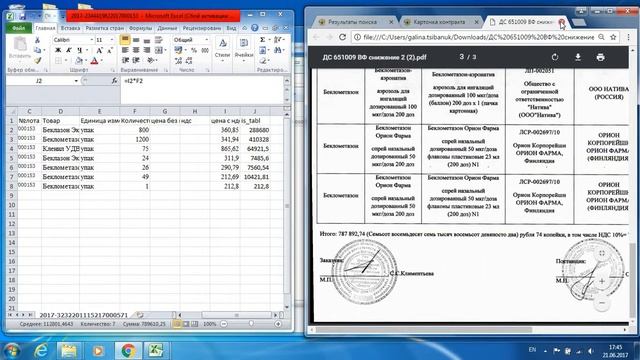This screenshot has width=640, height=360.
Task: Click the Excel Help question mark icon
Action: (255, 28)
